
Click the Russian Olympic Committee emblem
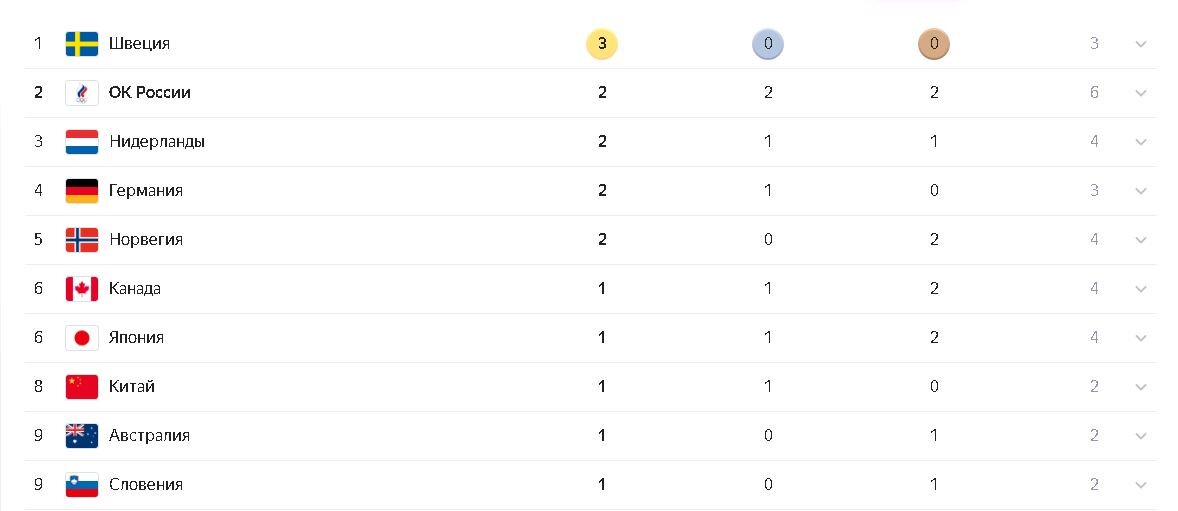click(82, 92)
